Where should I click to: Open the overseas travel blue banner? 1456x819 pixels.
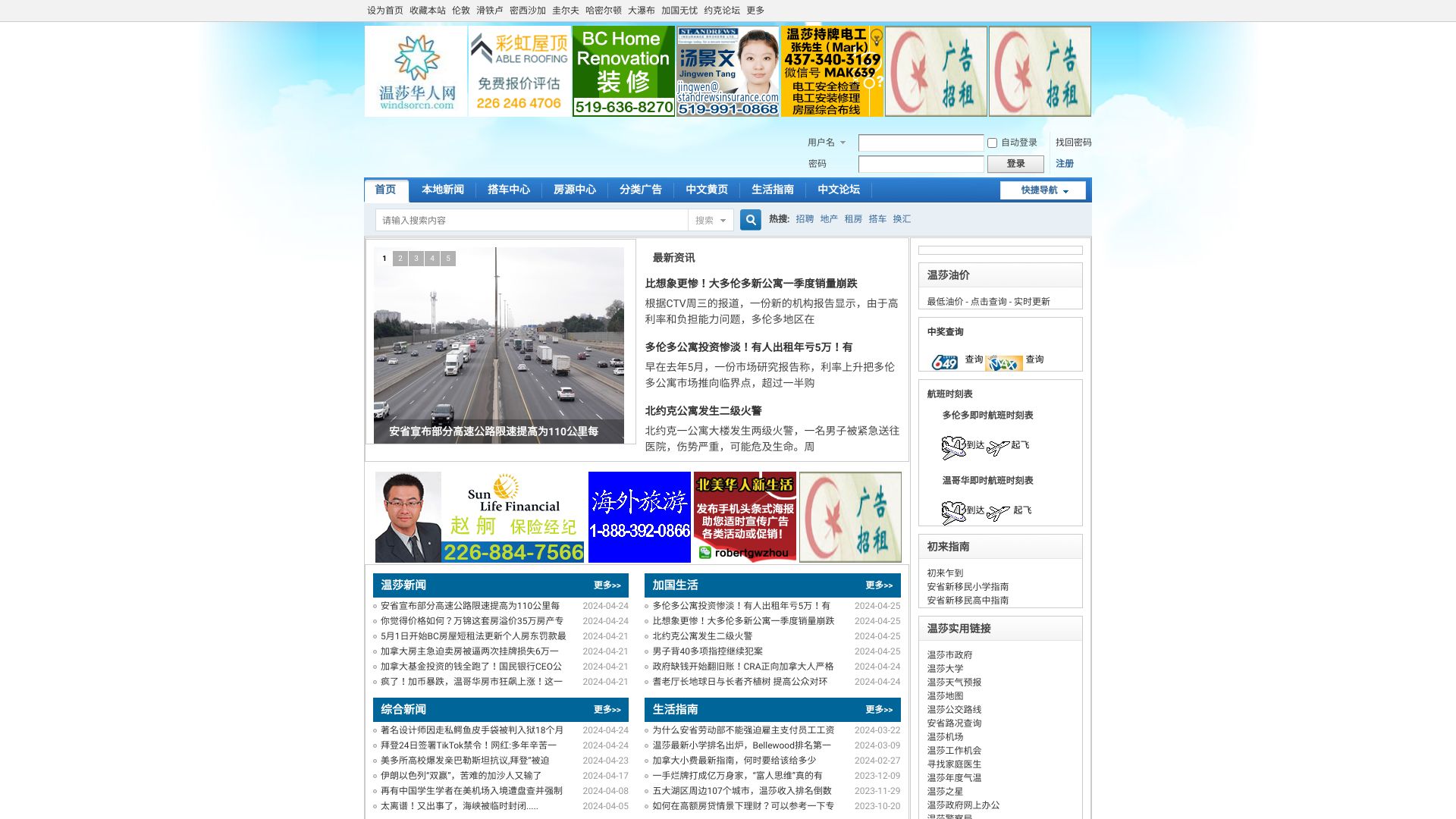(x=639, y=517)
